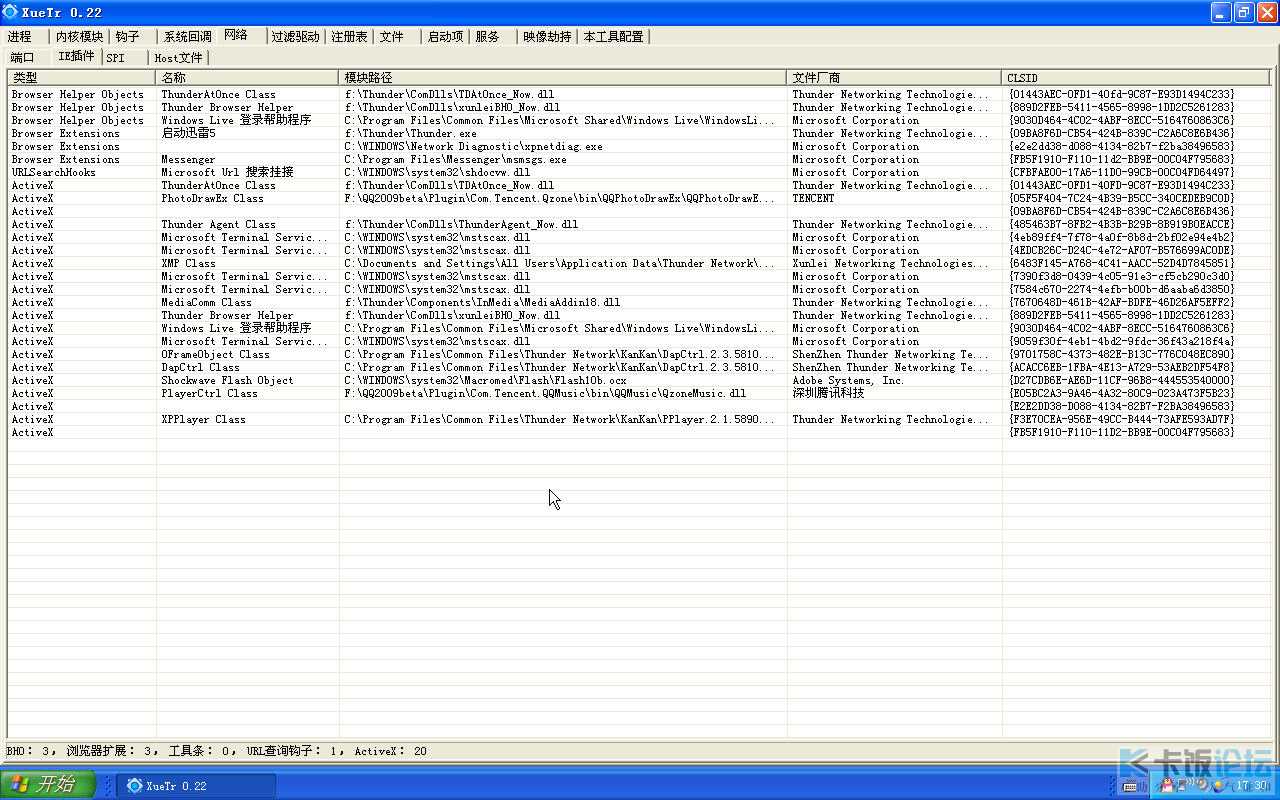This screenshot has height=800, width=1280.
Task: Select the OFrameObject Class row
Action: tap(639, 354)
